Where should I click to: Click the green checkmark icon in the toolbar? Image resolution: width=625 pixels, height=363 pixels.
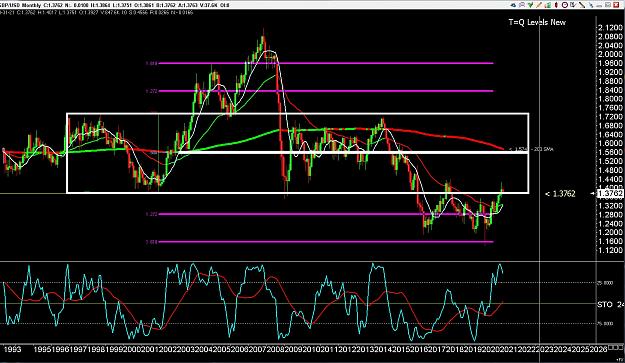tap(530, 5)
